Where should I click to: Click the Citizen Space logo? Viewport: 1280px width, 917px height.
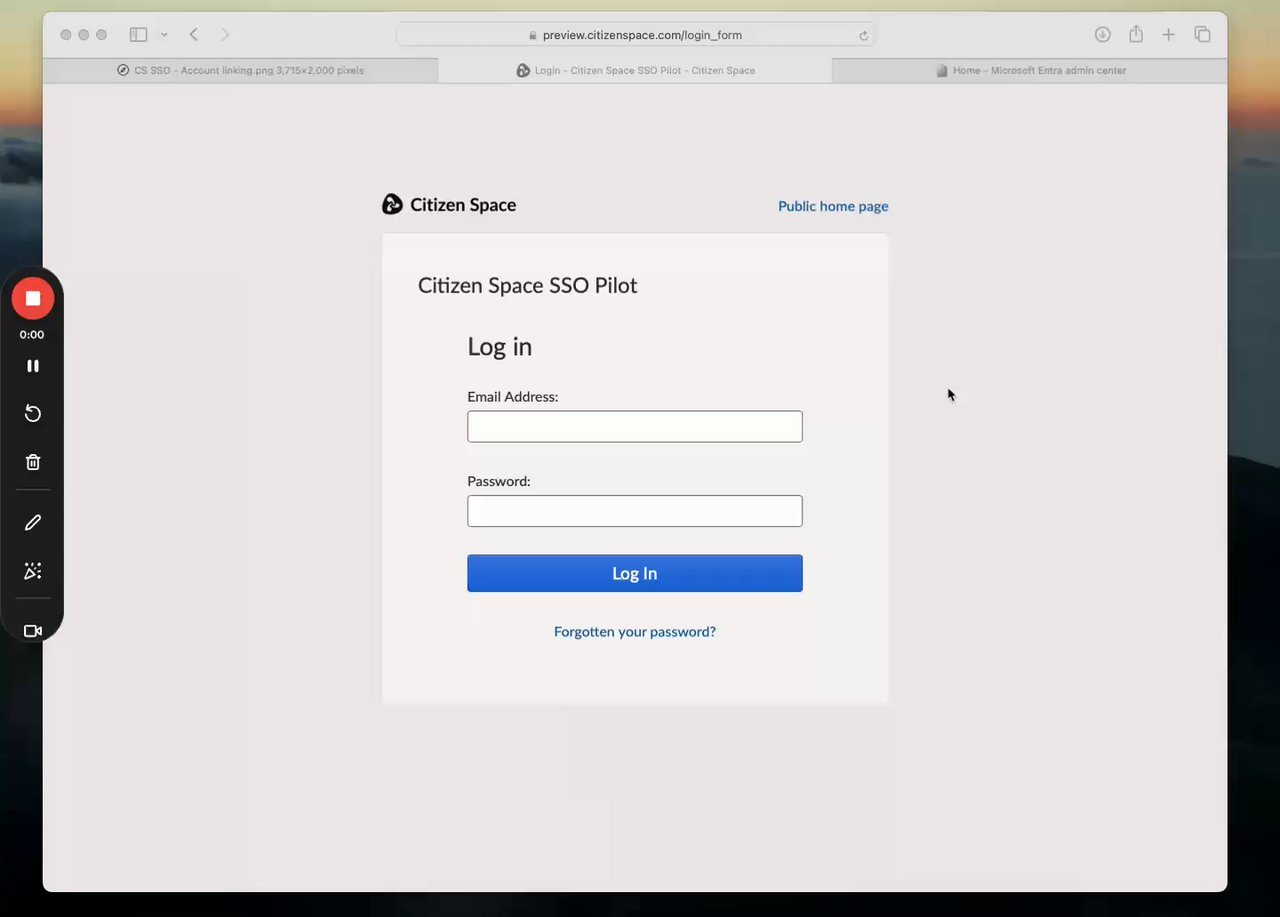(x=449, y=205)
